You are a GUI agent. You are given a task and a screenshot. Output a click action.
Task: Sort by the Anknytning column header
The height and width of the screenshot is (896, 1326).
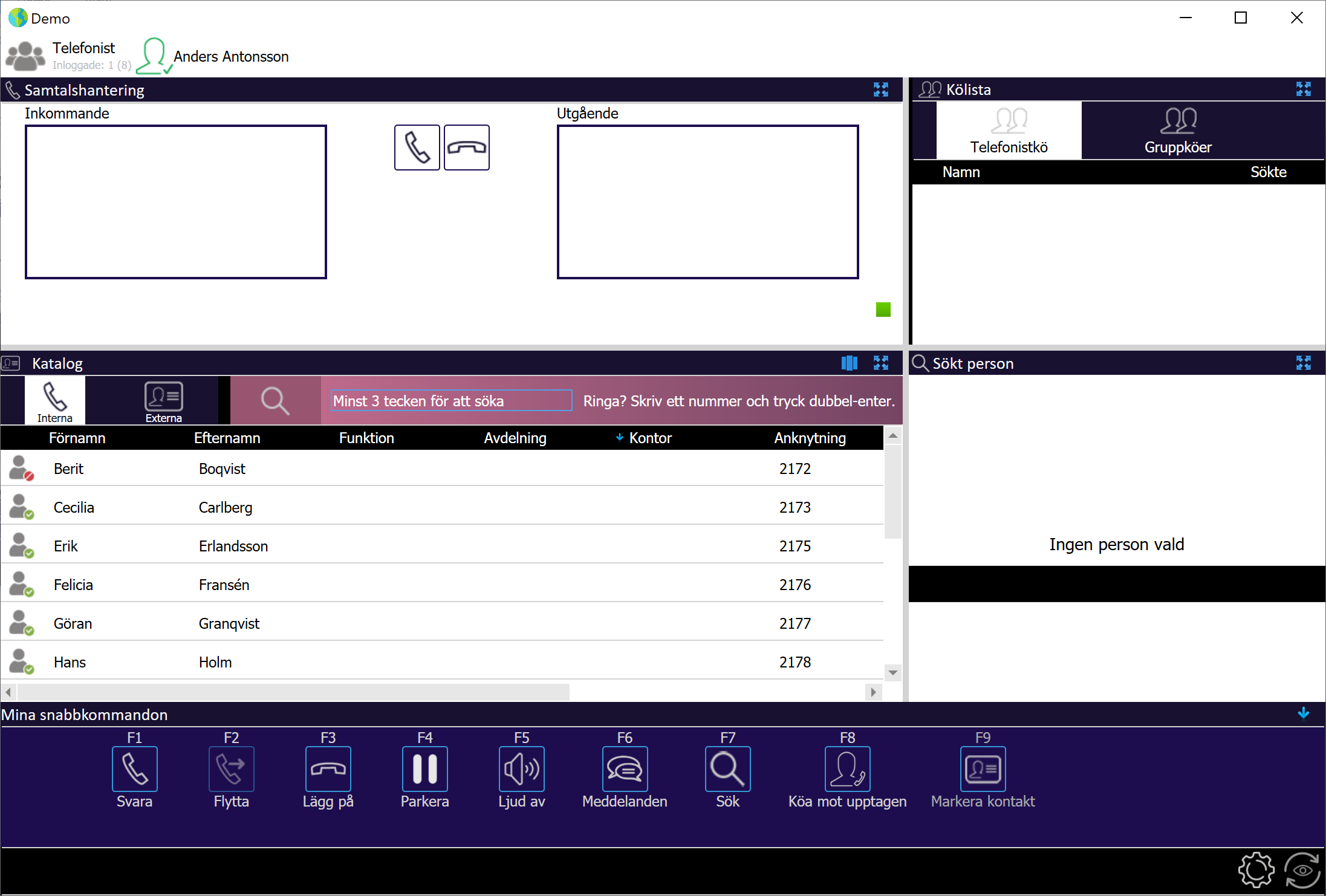[810, 438]
